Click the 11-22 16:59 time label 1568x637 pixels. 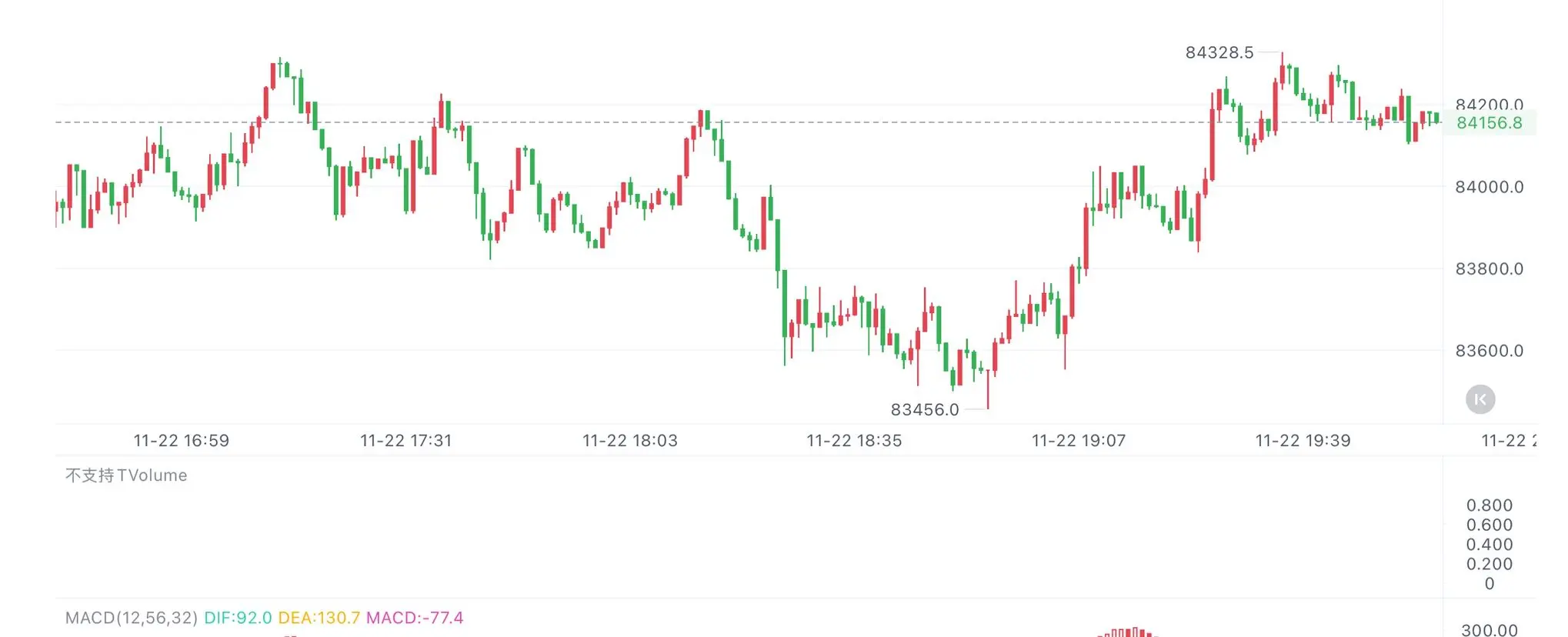point(182,441)
